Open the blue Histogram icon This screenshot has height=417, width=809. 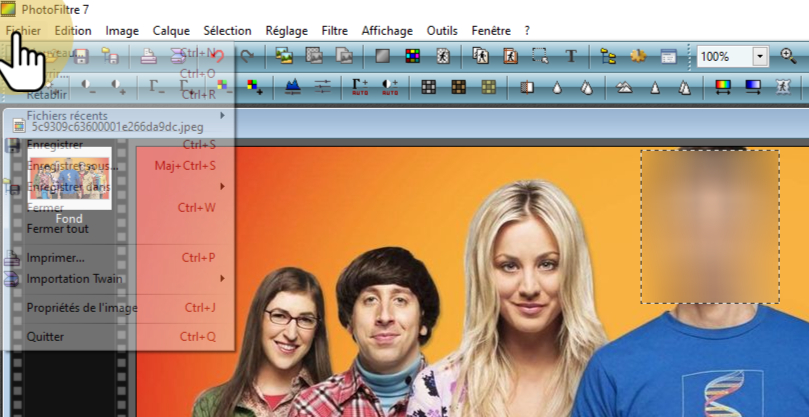pyautogui.click(x=293, y=86)
